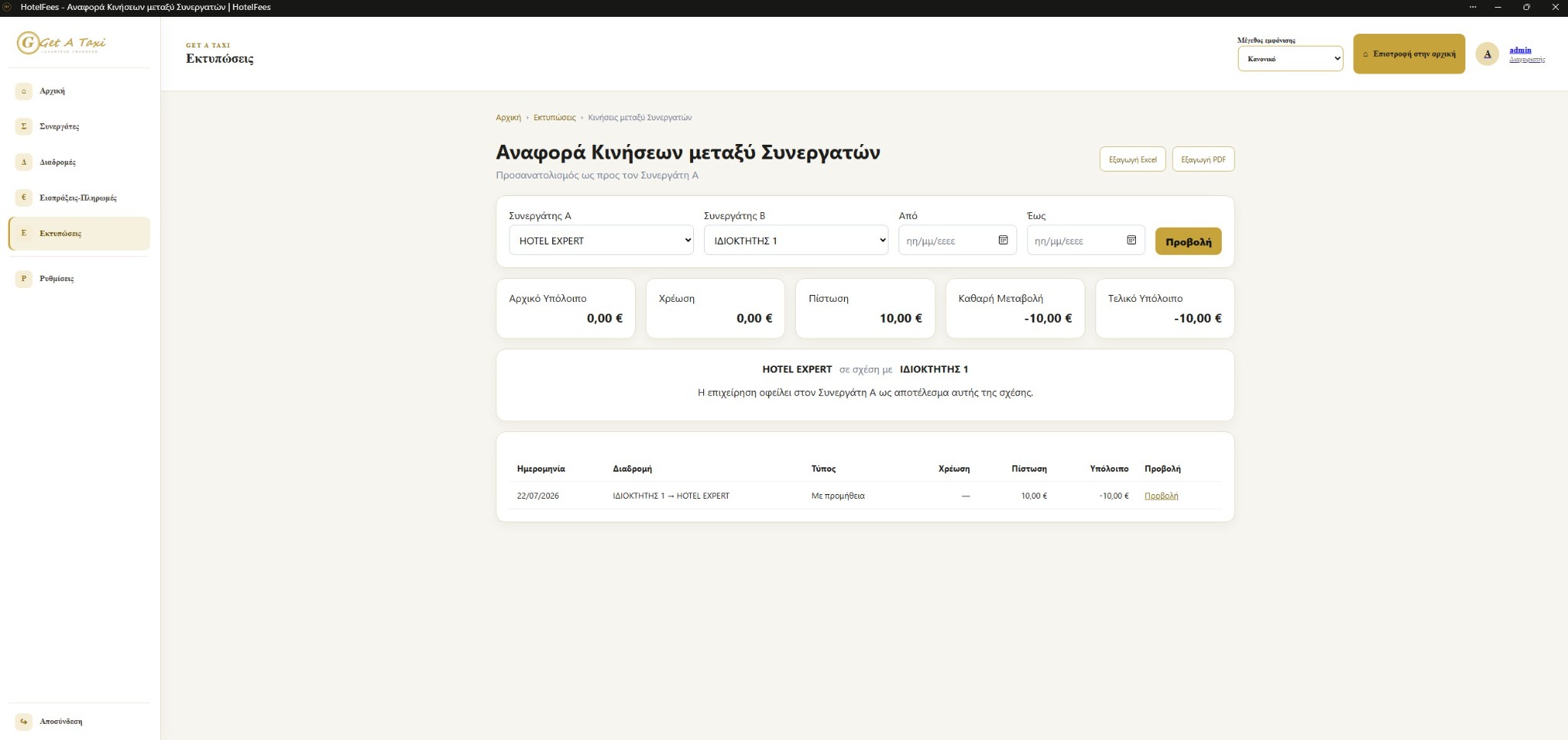The image size is (1568, 740).
Task: Click the Συνεργάτες sidebar Σ icon
Action: pos(24,126)
